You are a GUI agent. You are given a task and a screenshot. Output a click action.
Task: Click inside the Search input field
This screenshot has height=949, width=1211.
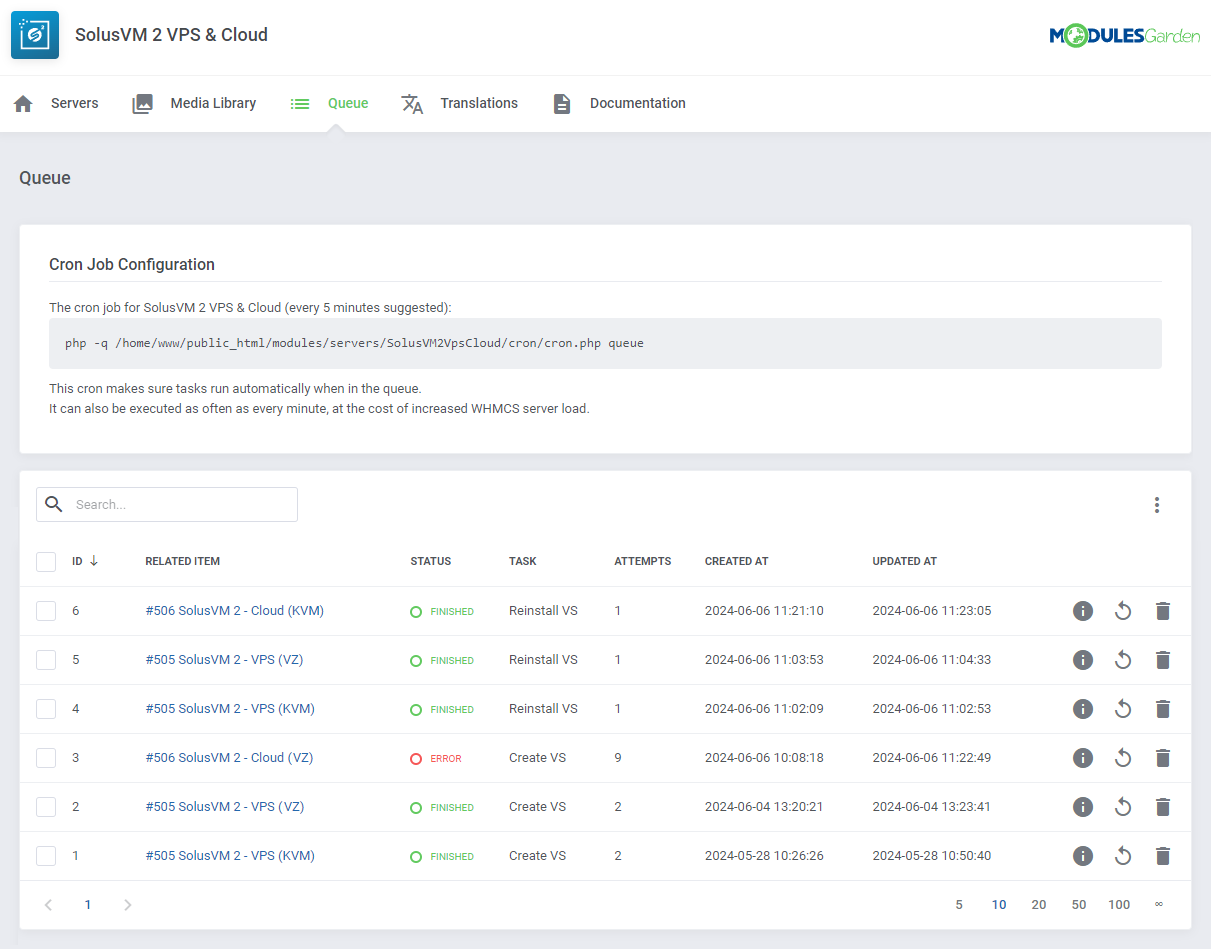click(180, 504)
